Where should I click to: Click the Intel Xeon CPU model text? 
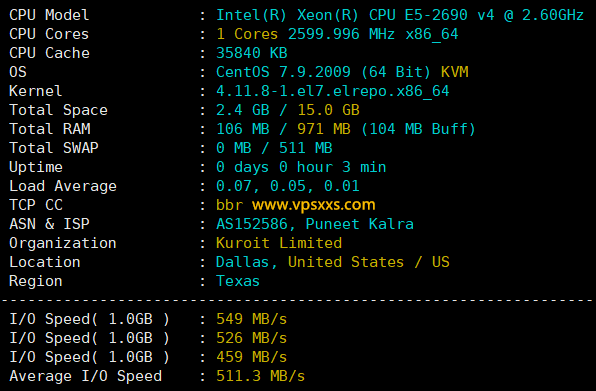(399, 15)
